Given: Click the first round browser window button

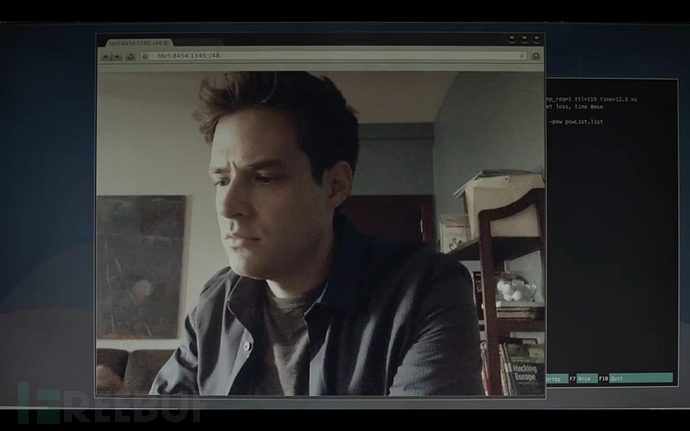Looking at the screenshot, I should 512,39.
